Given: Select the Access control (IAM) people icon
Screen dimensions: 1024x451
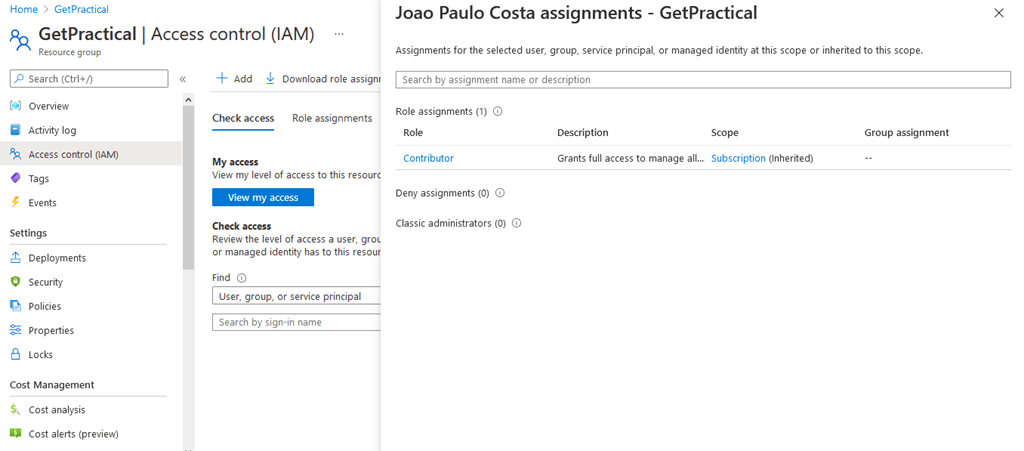Looking at the screenshot, I should click(16, 154).
